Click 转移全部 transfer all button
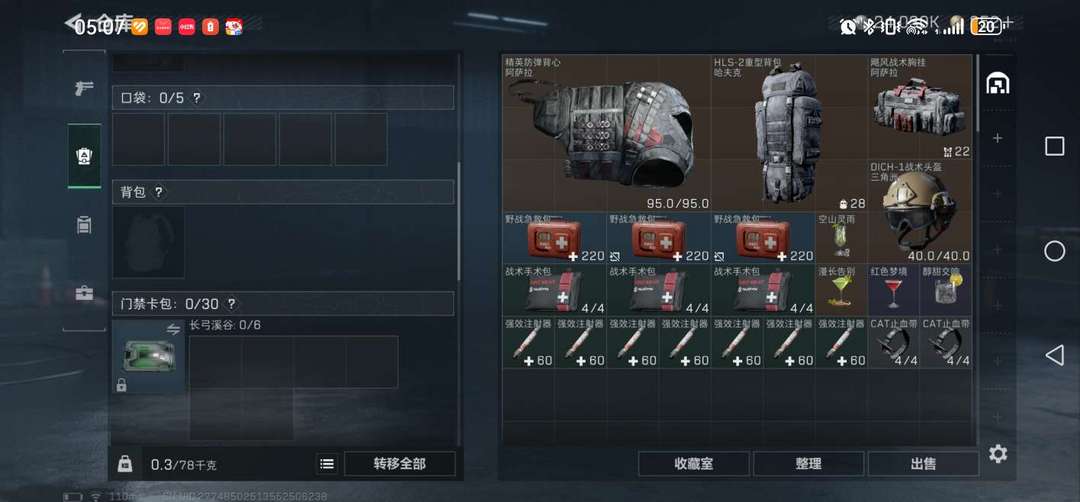Viewport: 1080px width, 502px height. [x=399, y=464]
